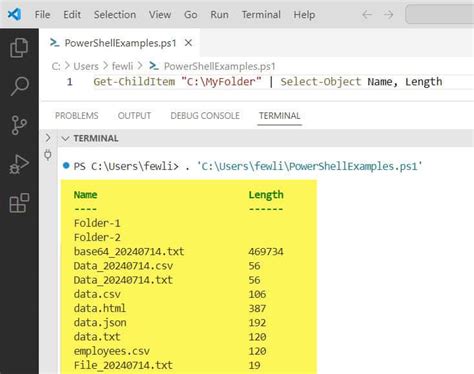Go back with the left arrow
The image size is (474, 374).
[x=367, y=15]
